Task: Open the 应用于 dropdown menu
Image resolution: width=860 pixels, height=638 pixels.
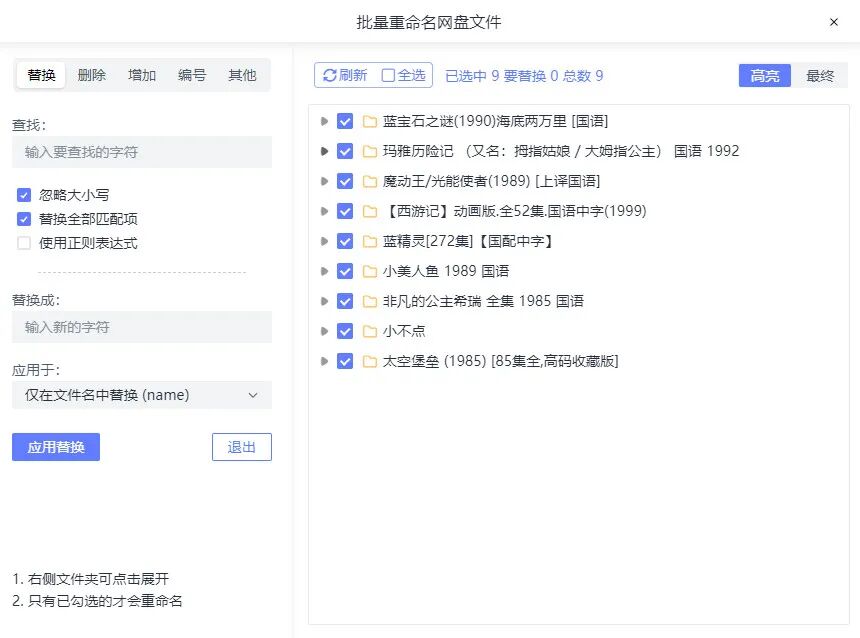Action: [x=141, y=395]
